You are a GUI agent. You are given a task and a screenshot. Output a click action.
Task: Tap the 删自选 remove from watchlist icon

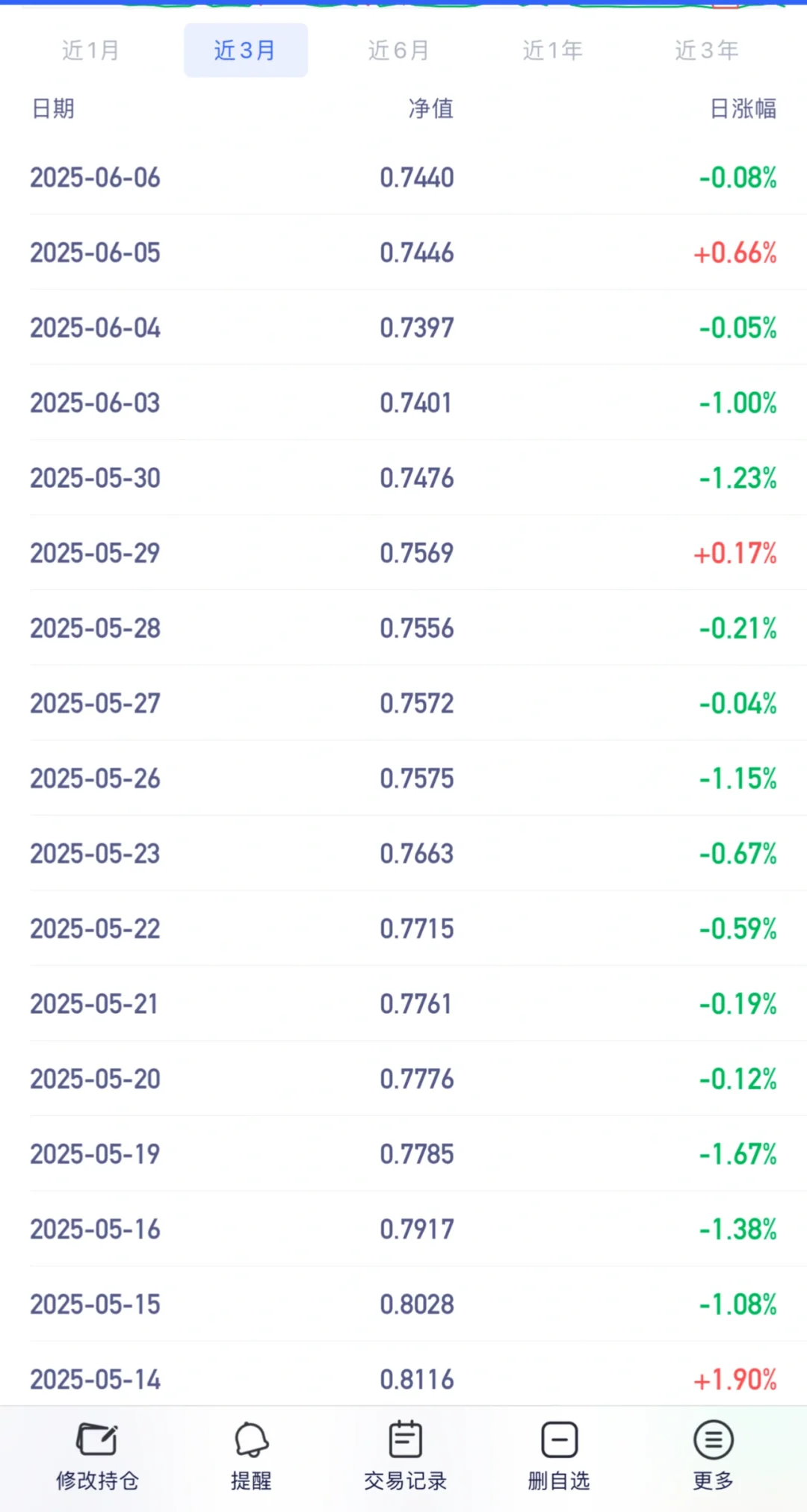pos(560,1457)
